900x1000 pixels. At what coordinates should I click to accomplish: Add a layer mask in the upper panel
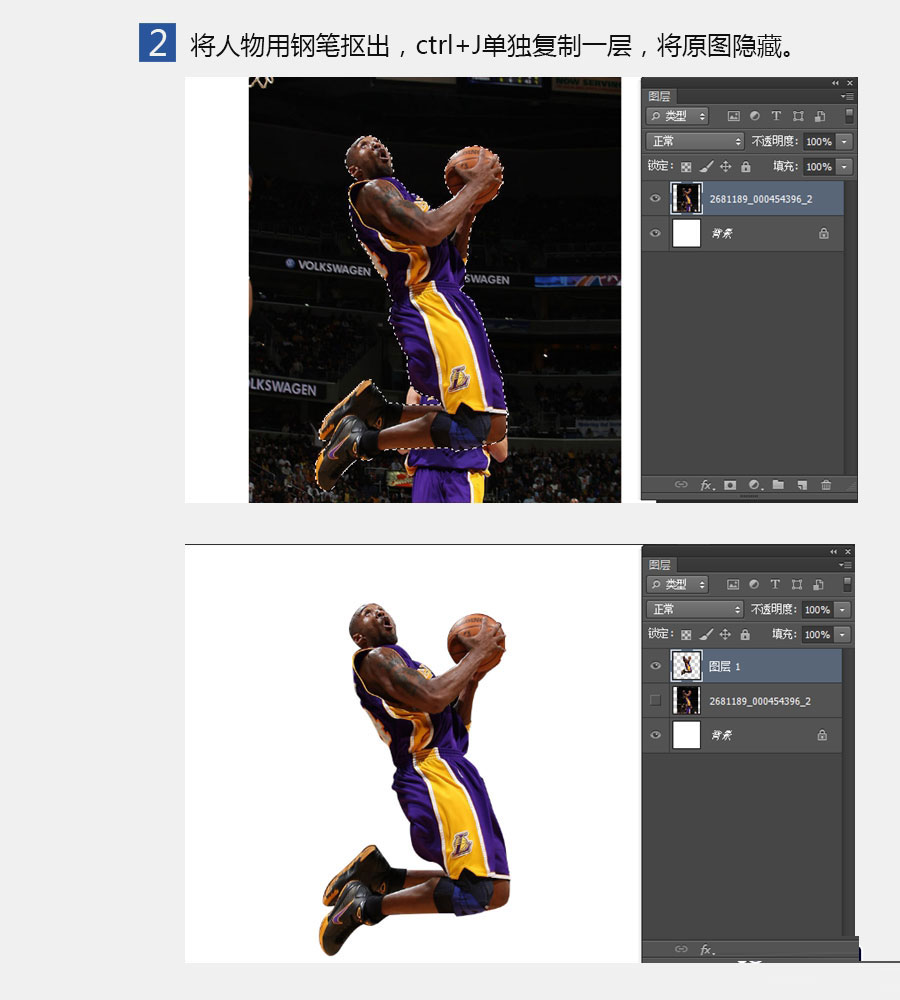click(730, 485)
